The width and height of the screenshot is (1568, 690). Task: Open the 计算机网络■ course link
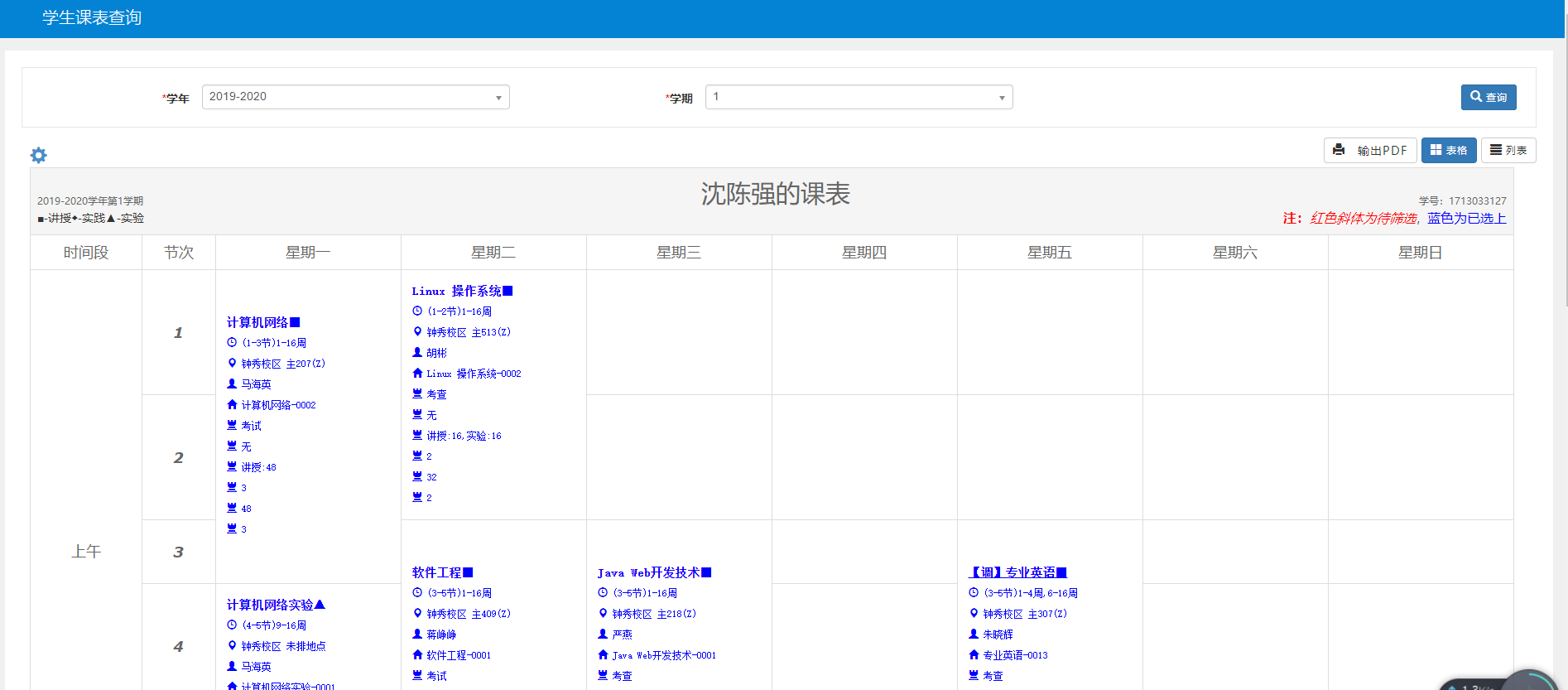263,322
